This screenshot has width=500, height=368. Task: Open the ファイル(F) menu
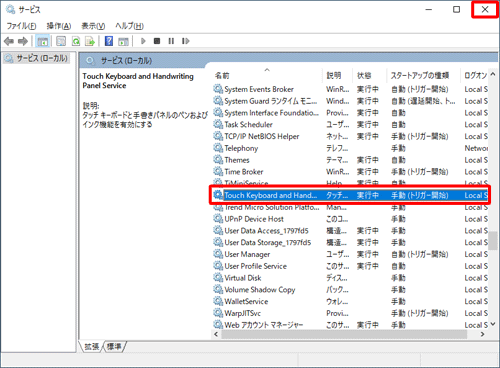click(x=21, y=26)
